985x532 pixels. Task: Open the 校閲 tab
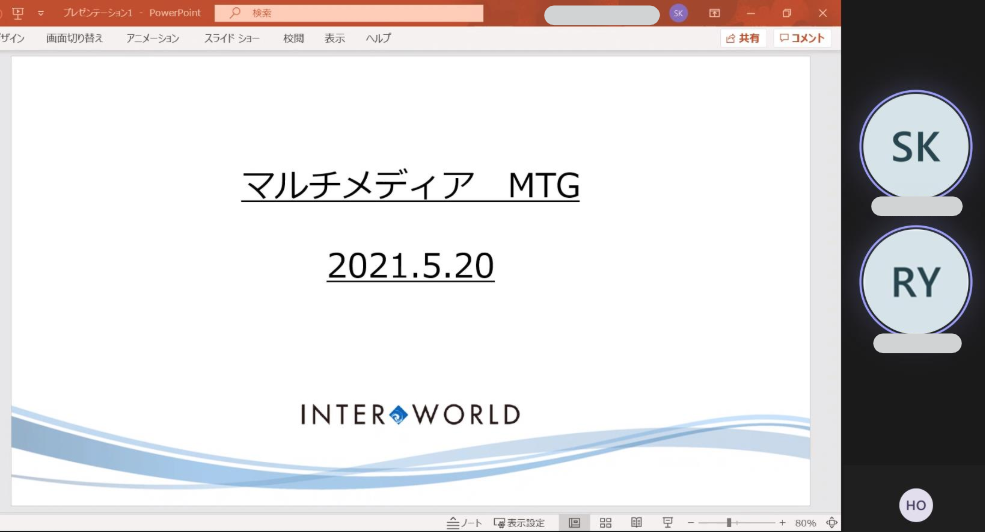(293, 38)
